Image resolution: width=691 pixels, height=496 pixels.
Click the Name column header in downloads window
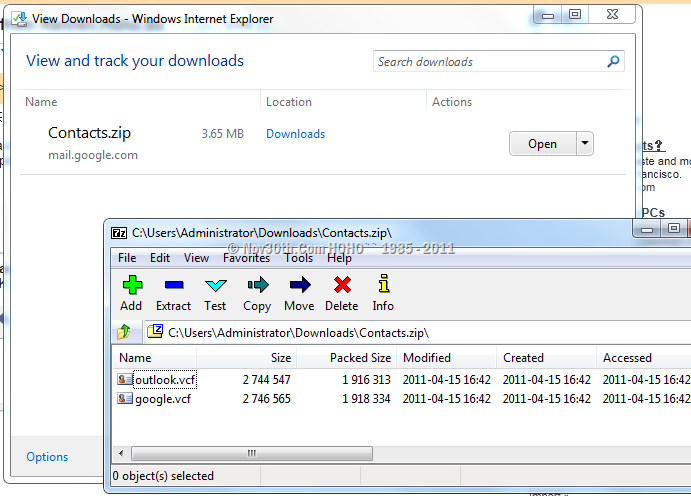tap(41, 102)
